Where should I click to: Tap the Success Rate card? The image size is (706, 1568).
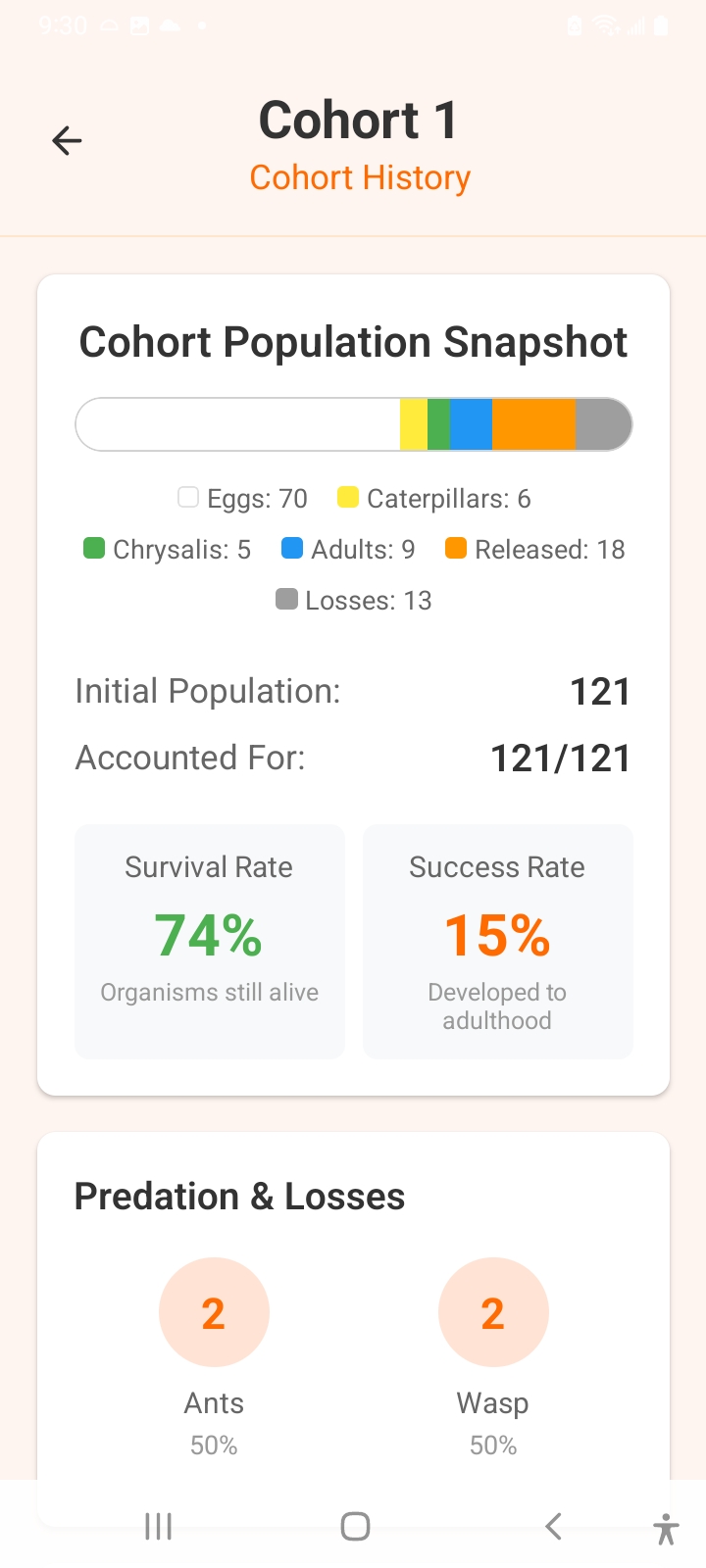[497, 941]
